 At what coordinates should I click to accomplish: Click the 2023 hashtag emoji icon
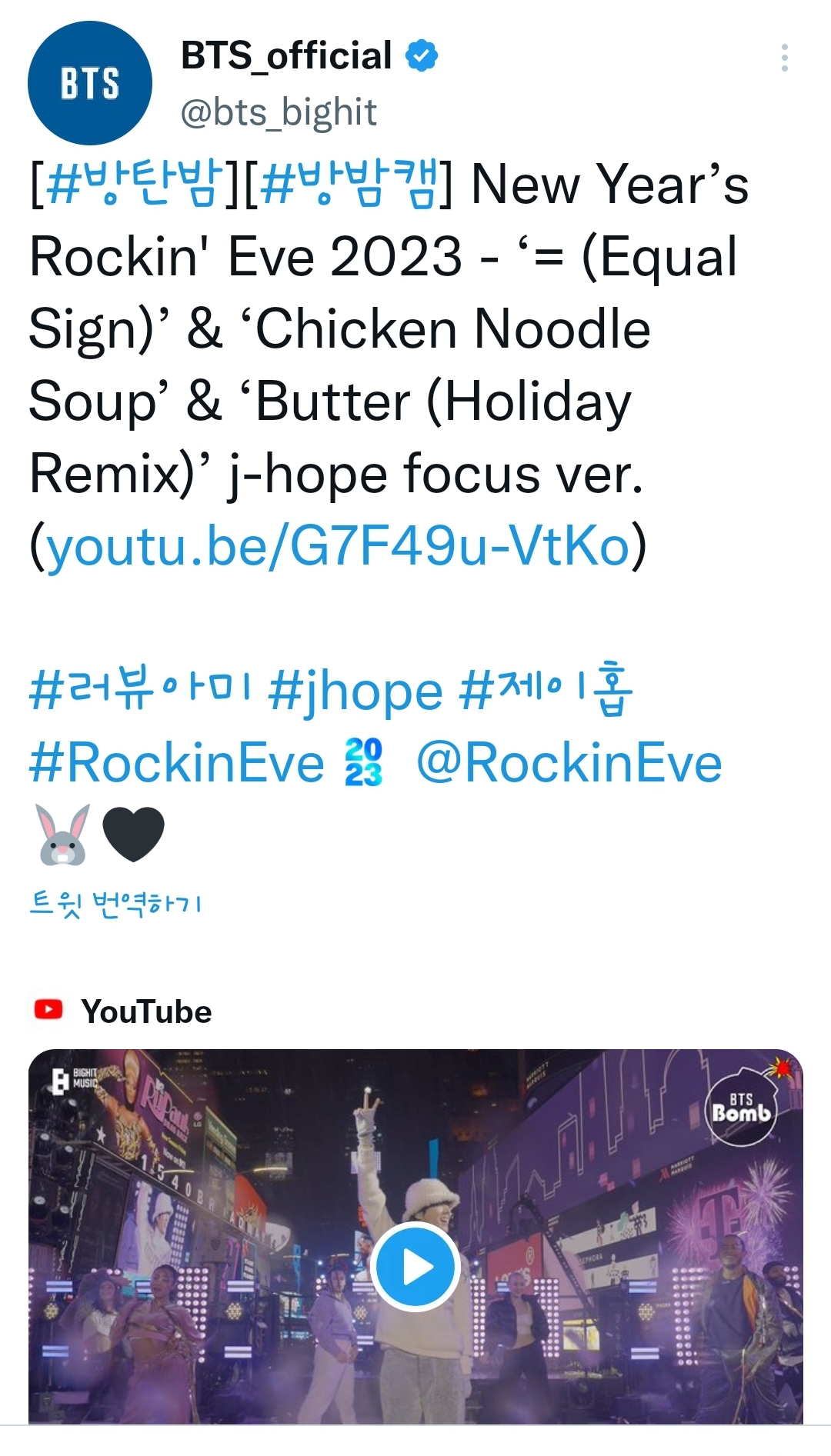[x=363, y=762]
